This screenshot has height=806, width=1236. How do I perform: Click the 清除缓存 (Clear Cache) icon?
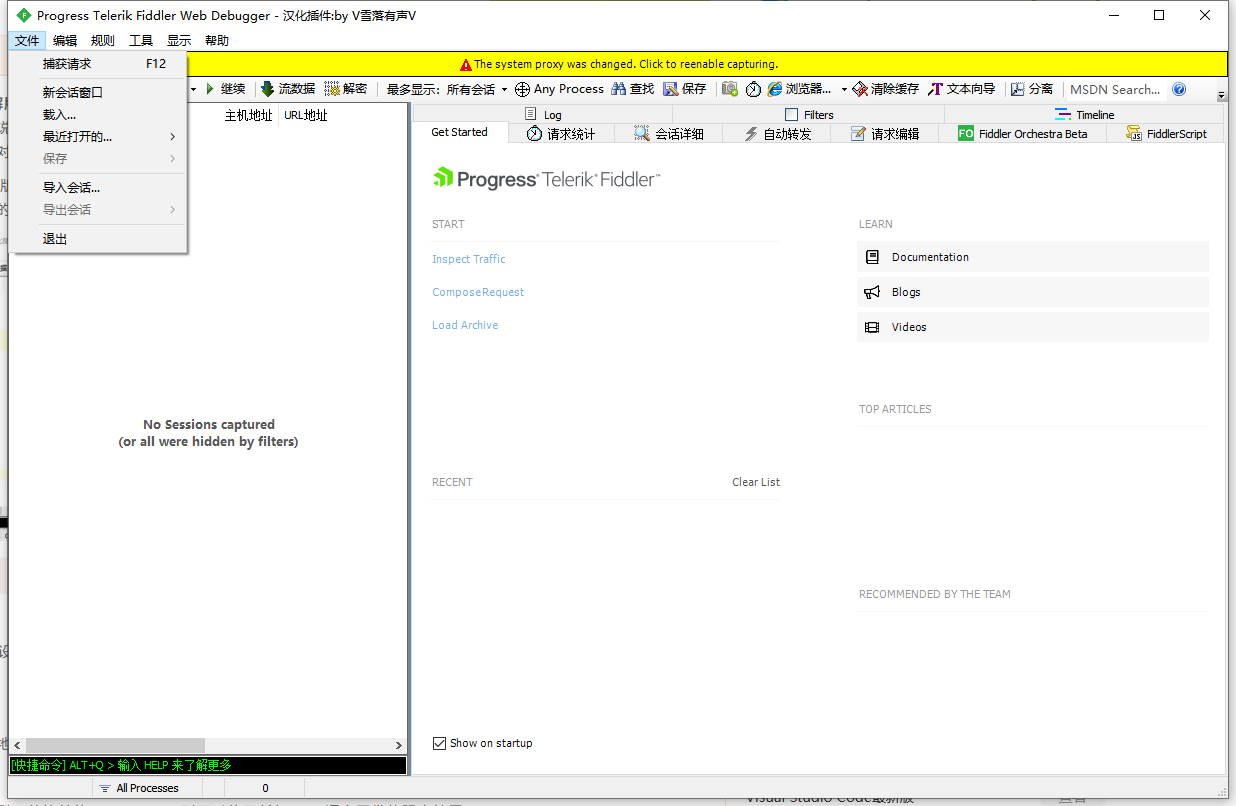tap(860, 89)
